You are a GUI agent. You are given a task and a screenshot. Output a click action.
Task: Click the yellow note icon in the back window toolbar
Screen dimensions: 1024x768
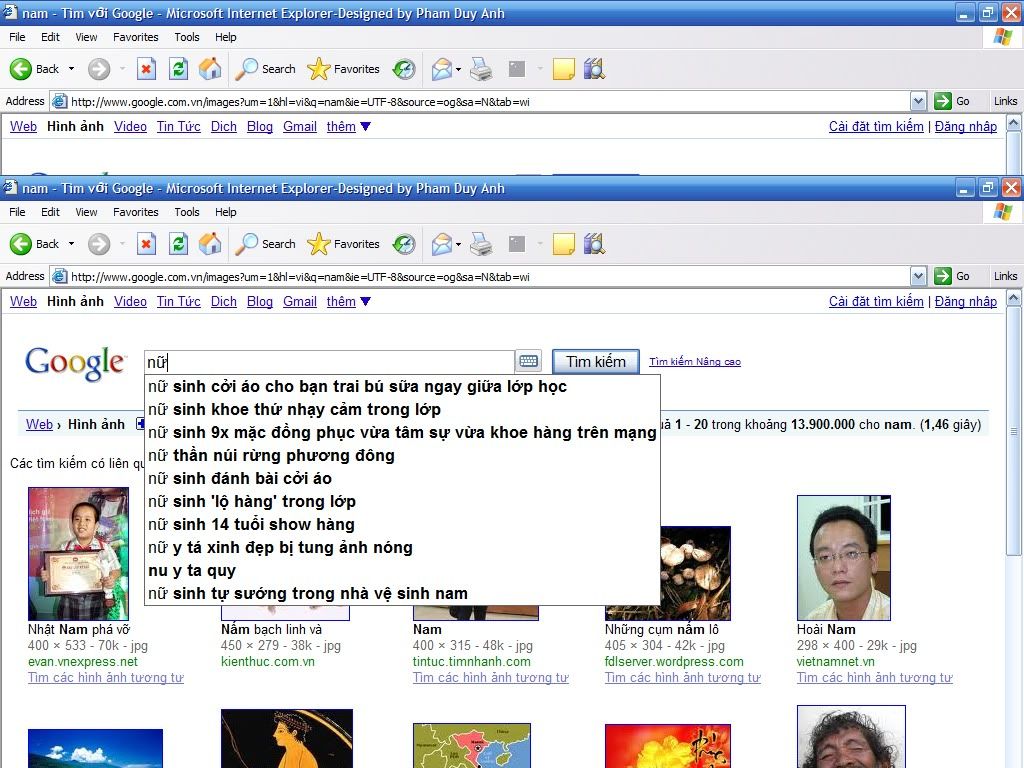click(x=564, y=69)
